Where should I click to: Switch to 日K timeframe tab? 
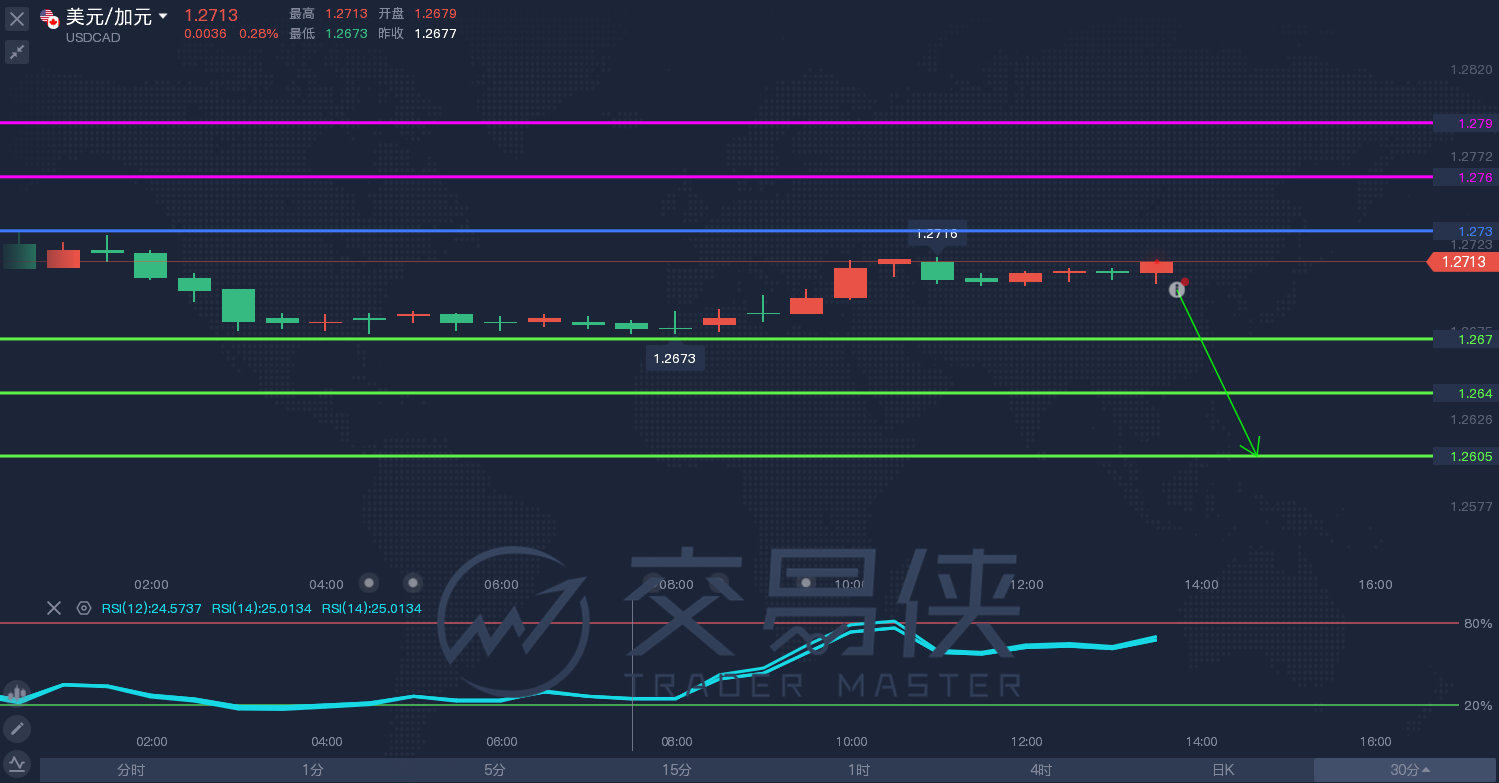click(1223, 770)
